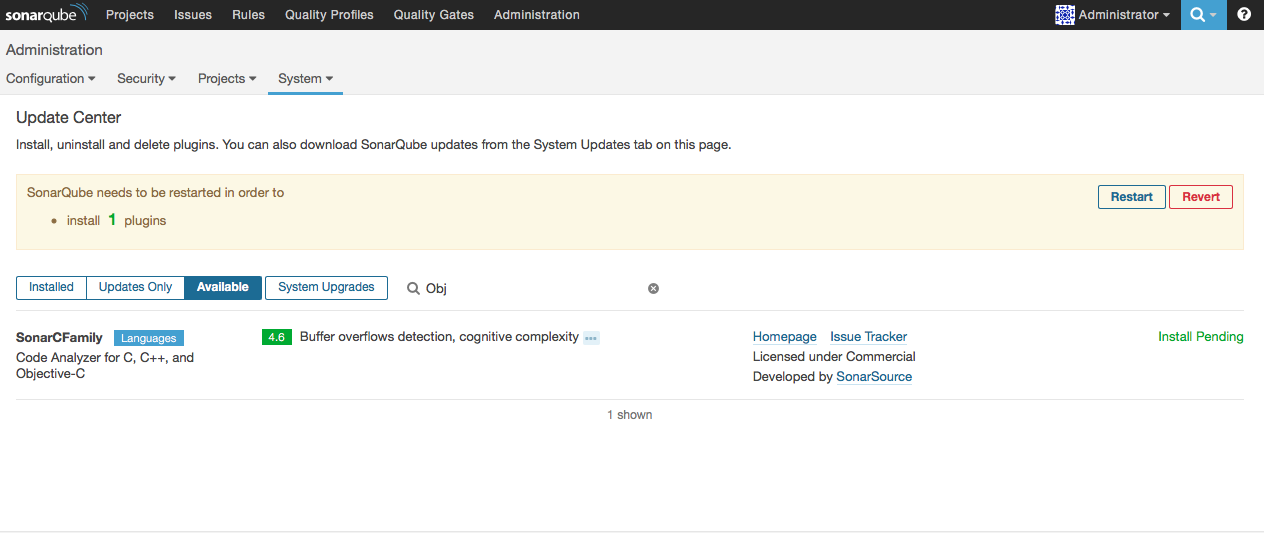
Task: Click the Install Pending status text
Action: (1201, 337)
